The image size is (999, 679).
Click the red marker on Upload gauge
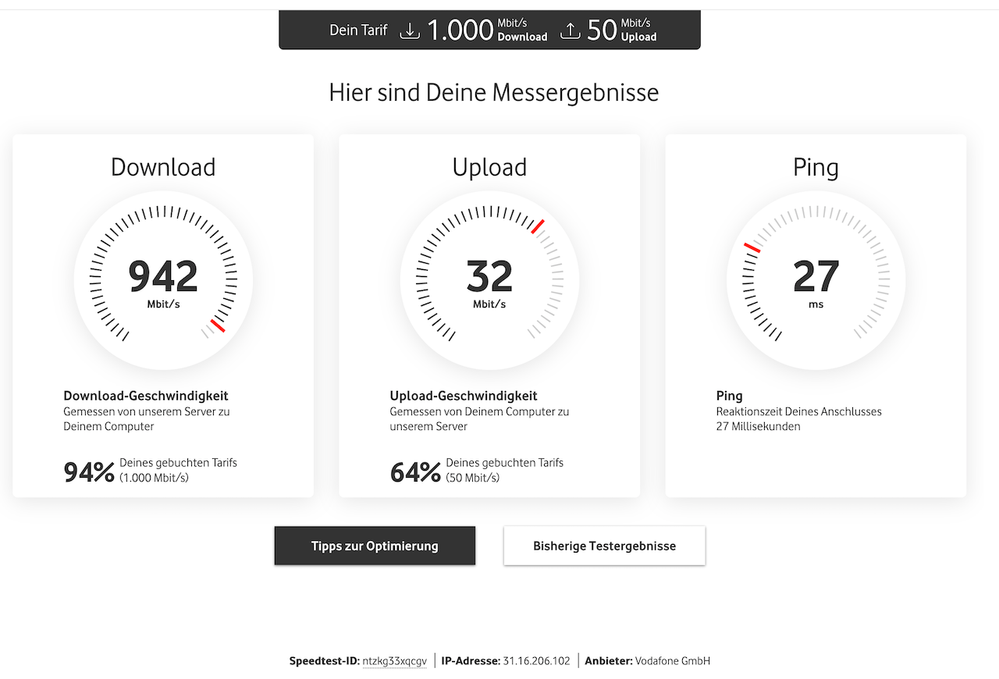538,226
